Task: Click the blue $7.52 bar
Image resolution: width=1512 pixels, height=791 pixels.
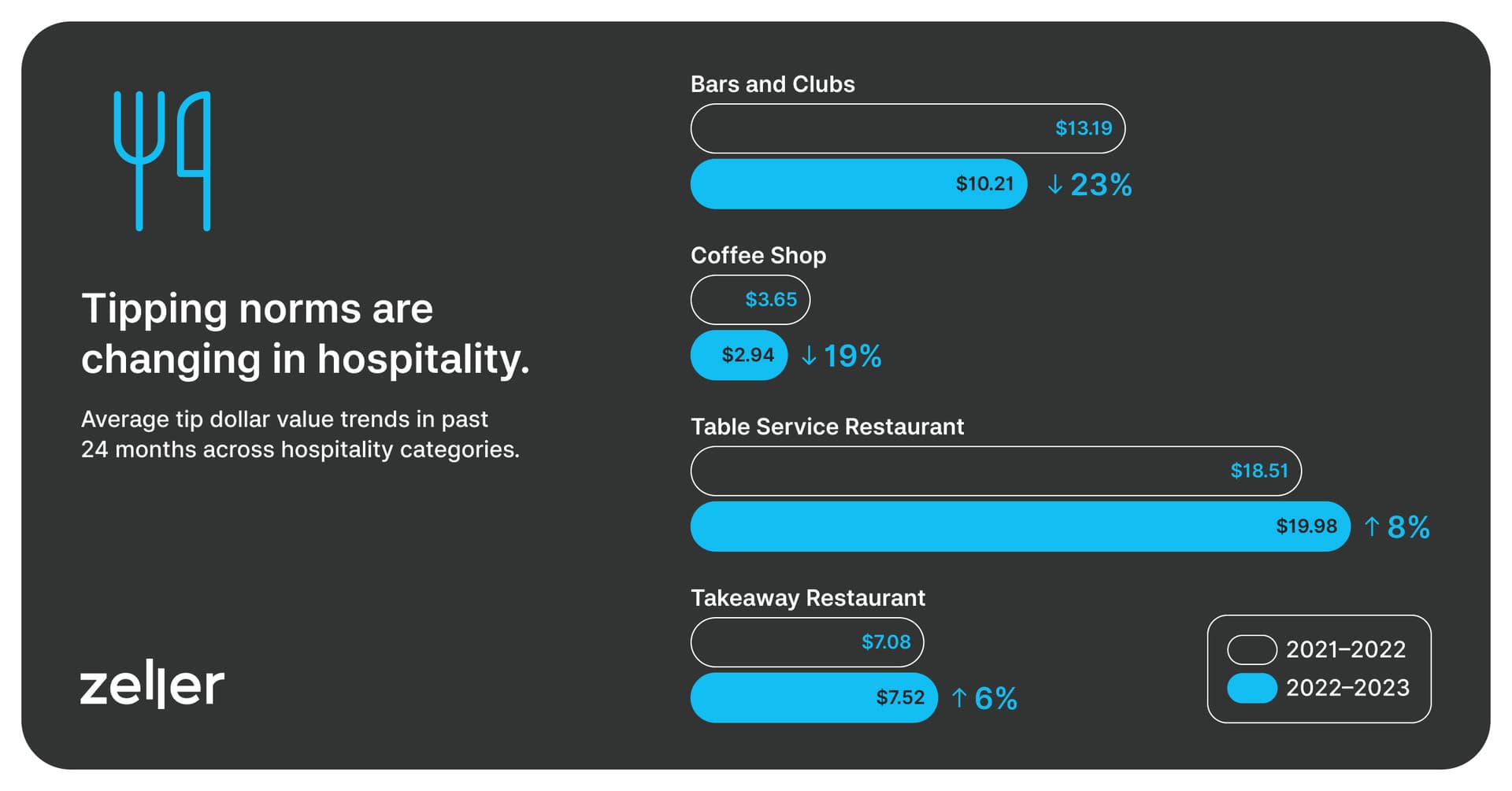Action: 813,697
